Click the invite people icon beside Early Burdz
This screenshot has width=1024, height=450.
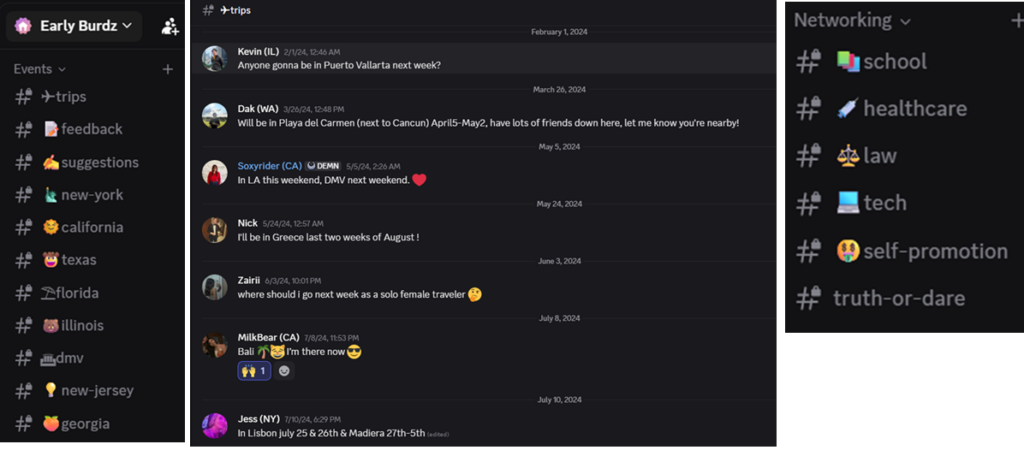point(169,26)
